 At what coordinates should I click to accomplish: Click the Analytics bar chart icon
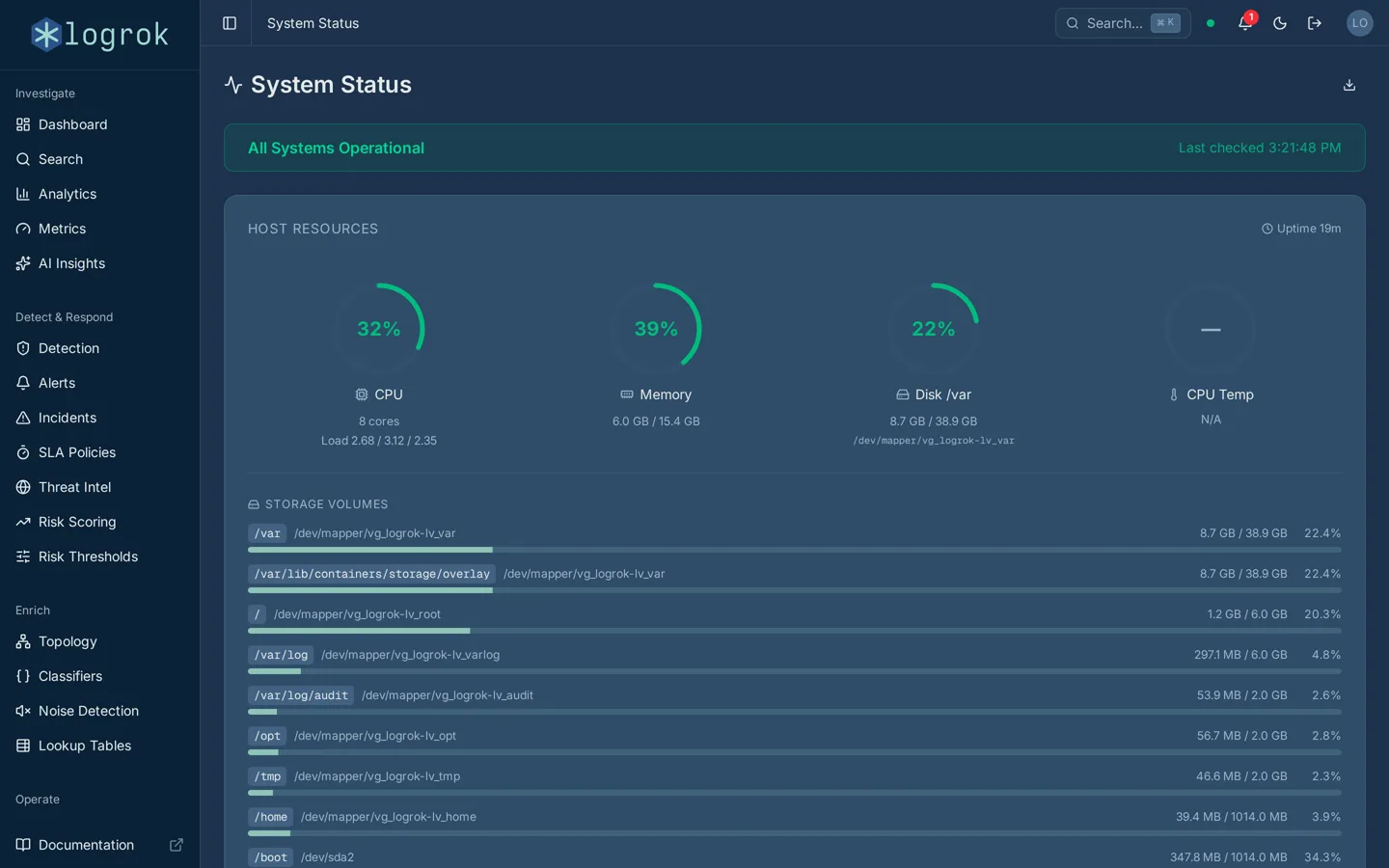(23, 194)
